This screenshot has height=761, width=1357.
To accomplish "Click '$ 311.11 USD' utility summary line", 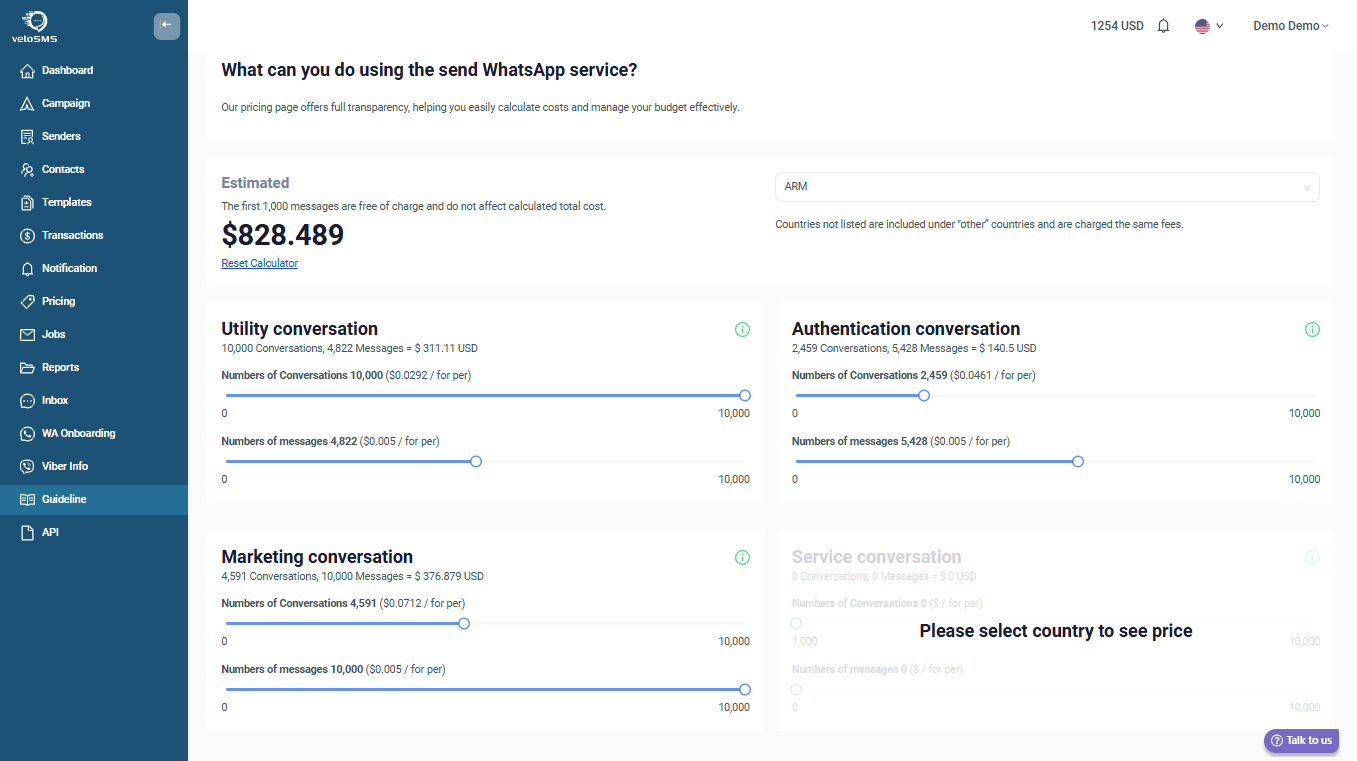I will coord(349,349).
